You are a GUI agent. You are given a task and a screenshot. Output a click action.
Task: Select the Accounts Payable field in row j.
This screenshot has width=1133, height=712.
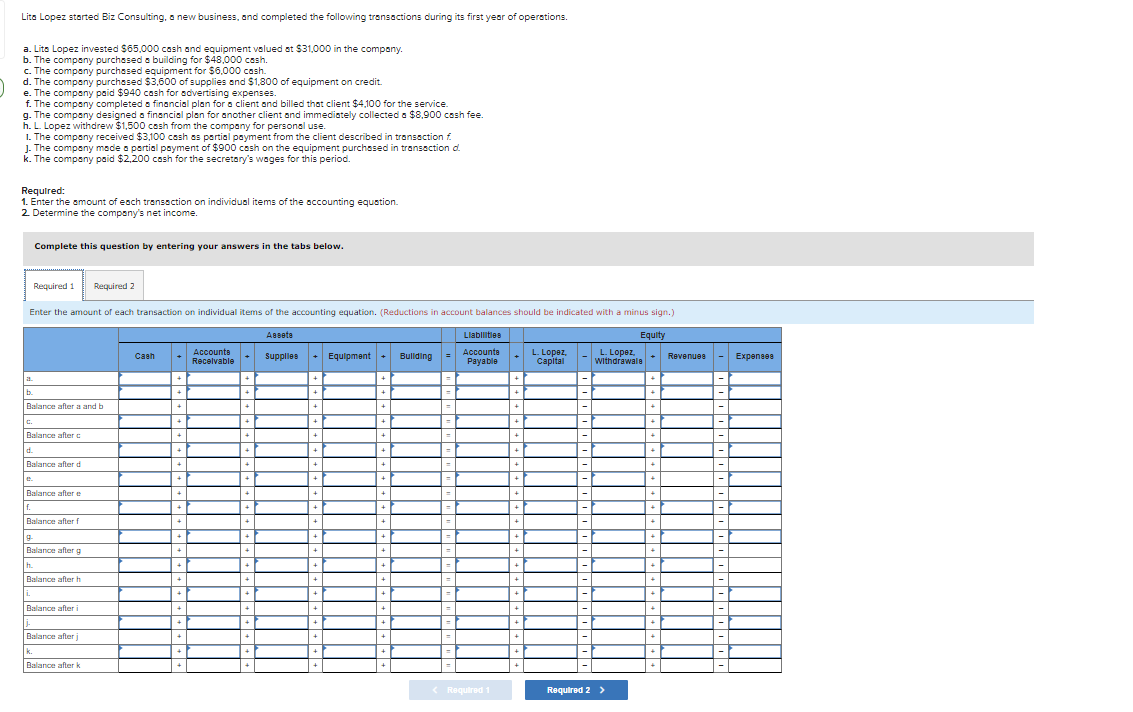click(482, 622)
